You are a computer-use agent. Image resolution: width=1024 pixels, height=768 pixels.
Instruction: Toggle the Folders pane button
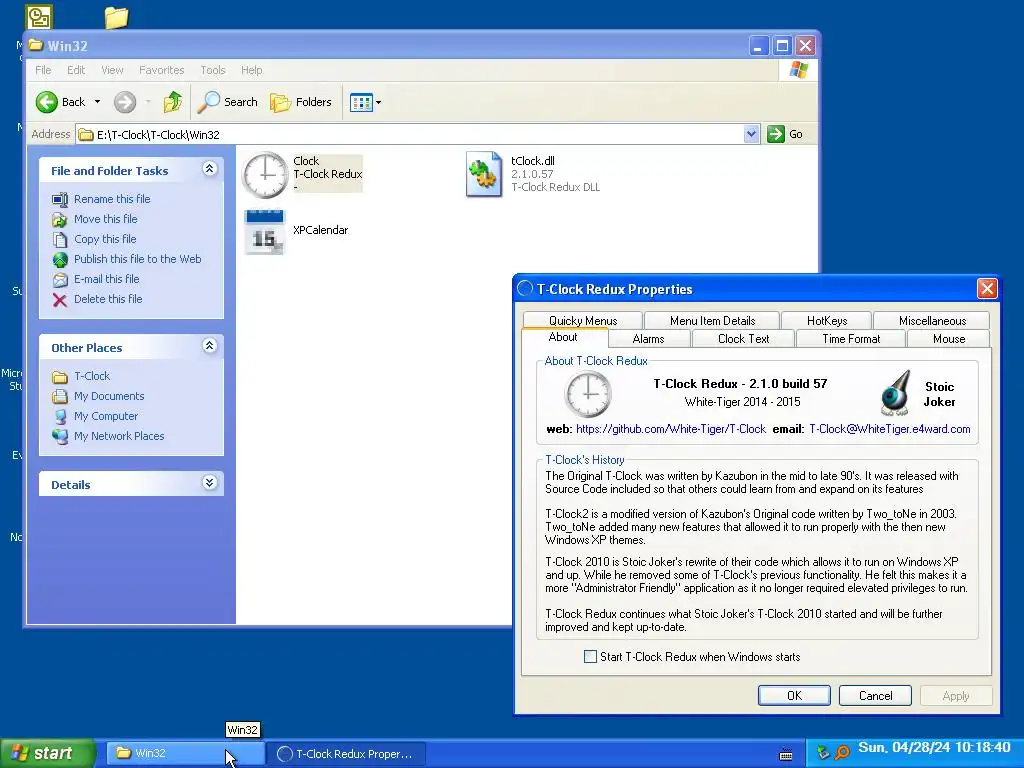point(301,102)
